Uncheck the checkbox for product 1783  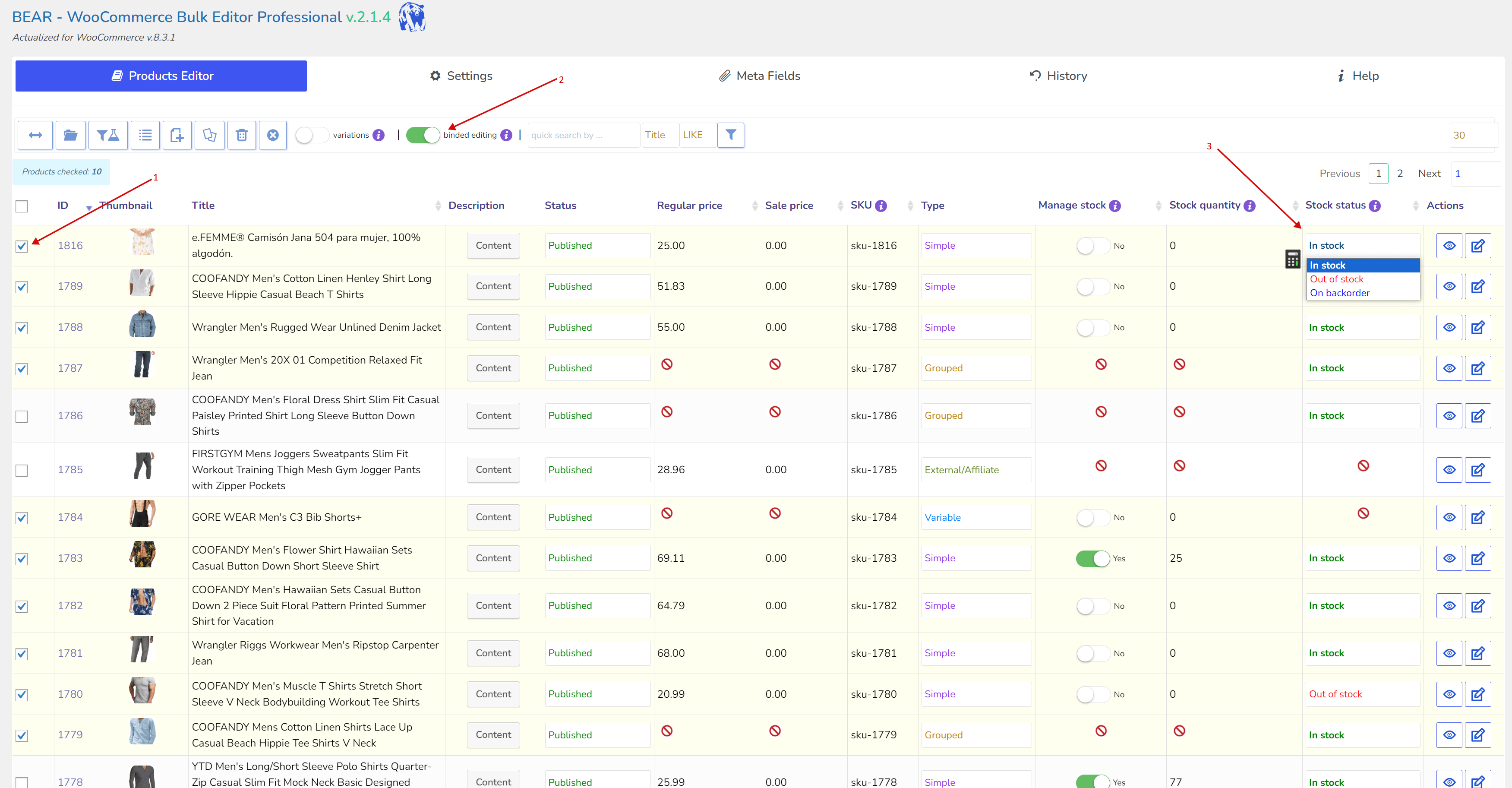[x=22, y=558]
